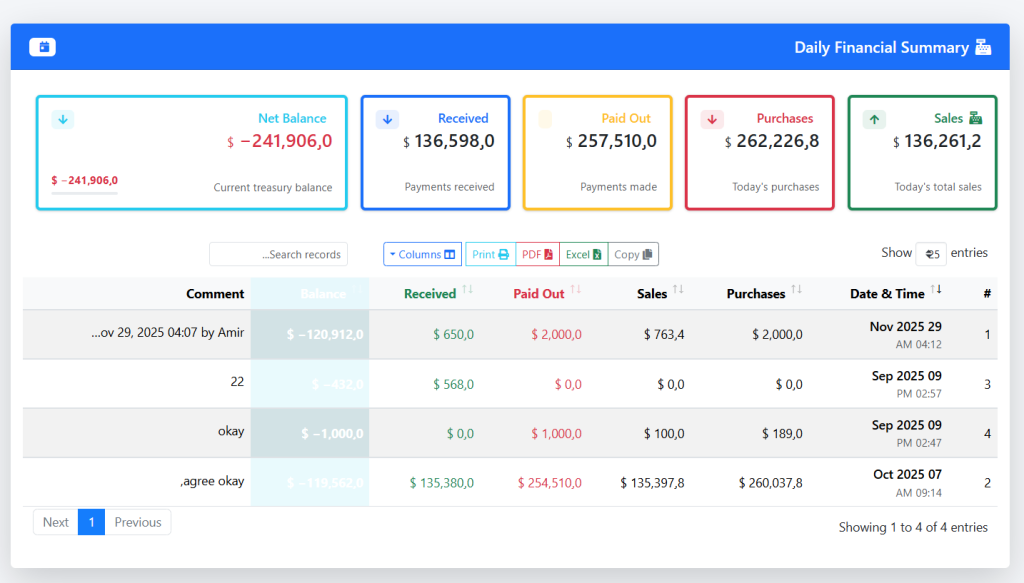Click the cash register icon on Sales card
This screenshot has height=583, width=1024.
point(975,118)
